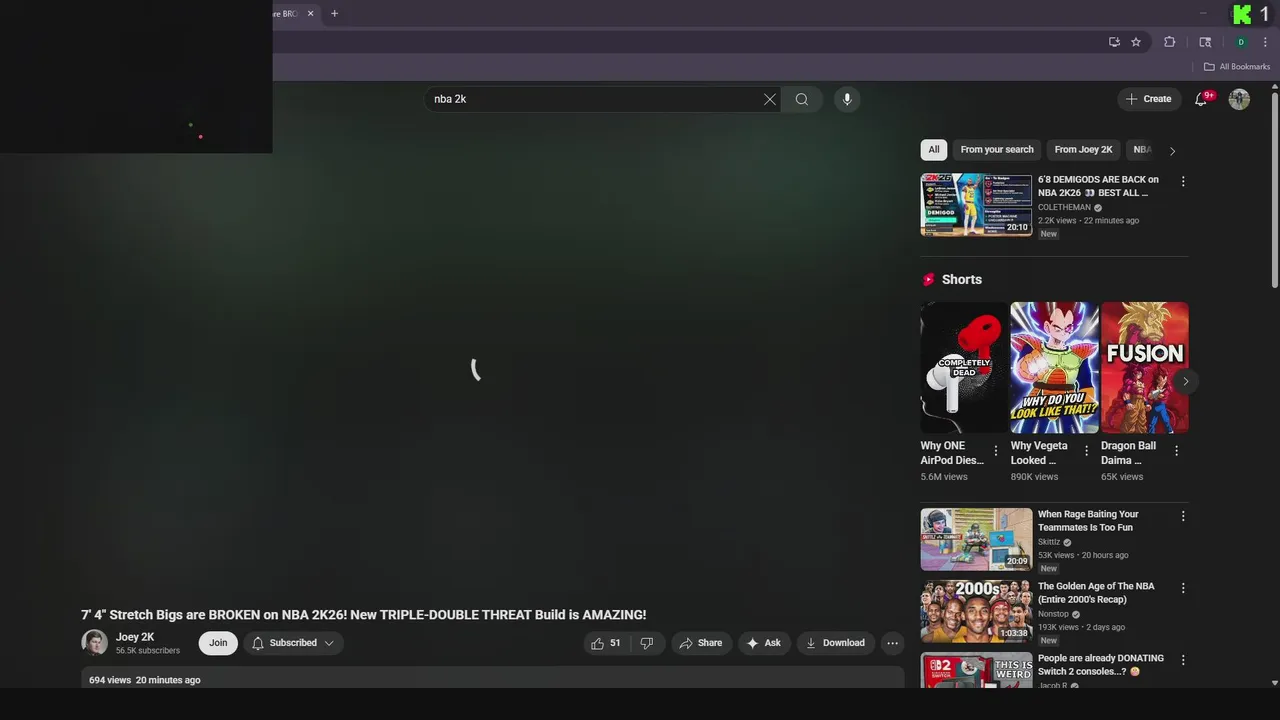Show next Shorts with arrow

click(x=1185, y=381)
